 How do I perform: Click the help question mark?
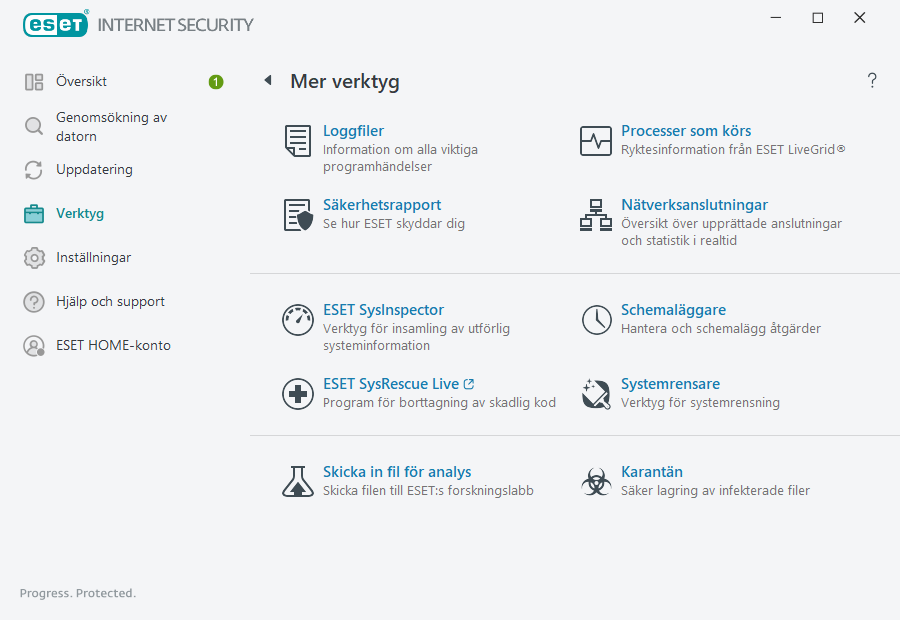pyautogui.click(x=871, y=80)
